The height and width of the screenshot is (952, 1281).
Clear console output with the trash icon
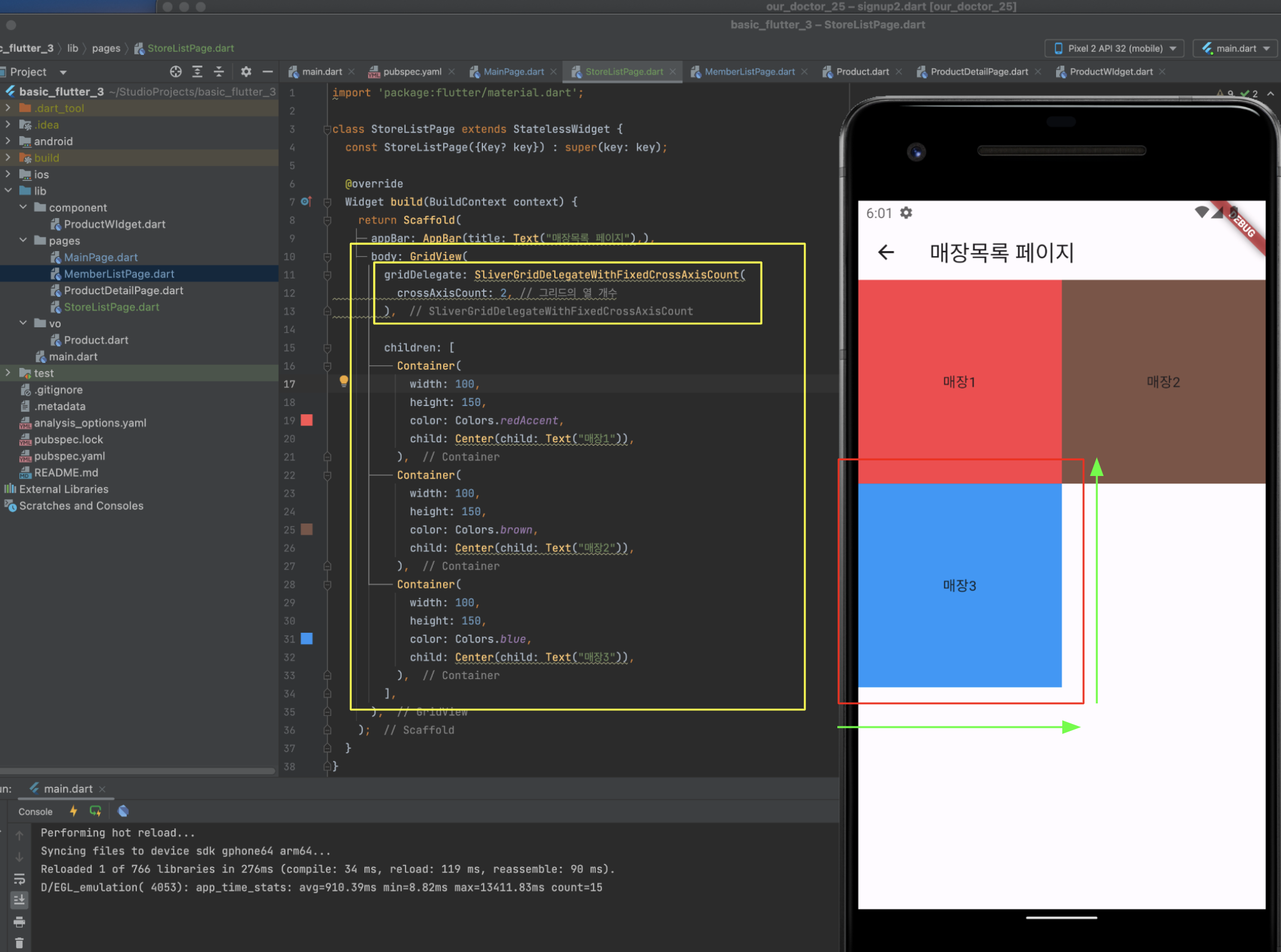(x=19, y=943)
